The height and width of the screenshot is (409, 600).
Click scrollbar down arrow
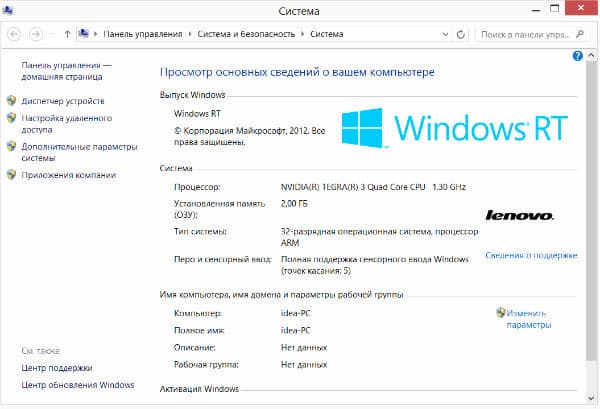point(591,398)
